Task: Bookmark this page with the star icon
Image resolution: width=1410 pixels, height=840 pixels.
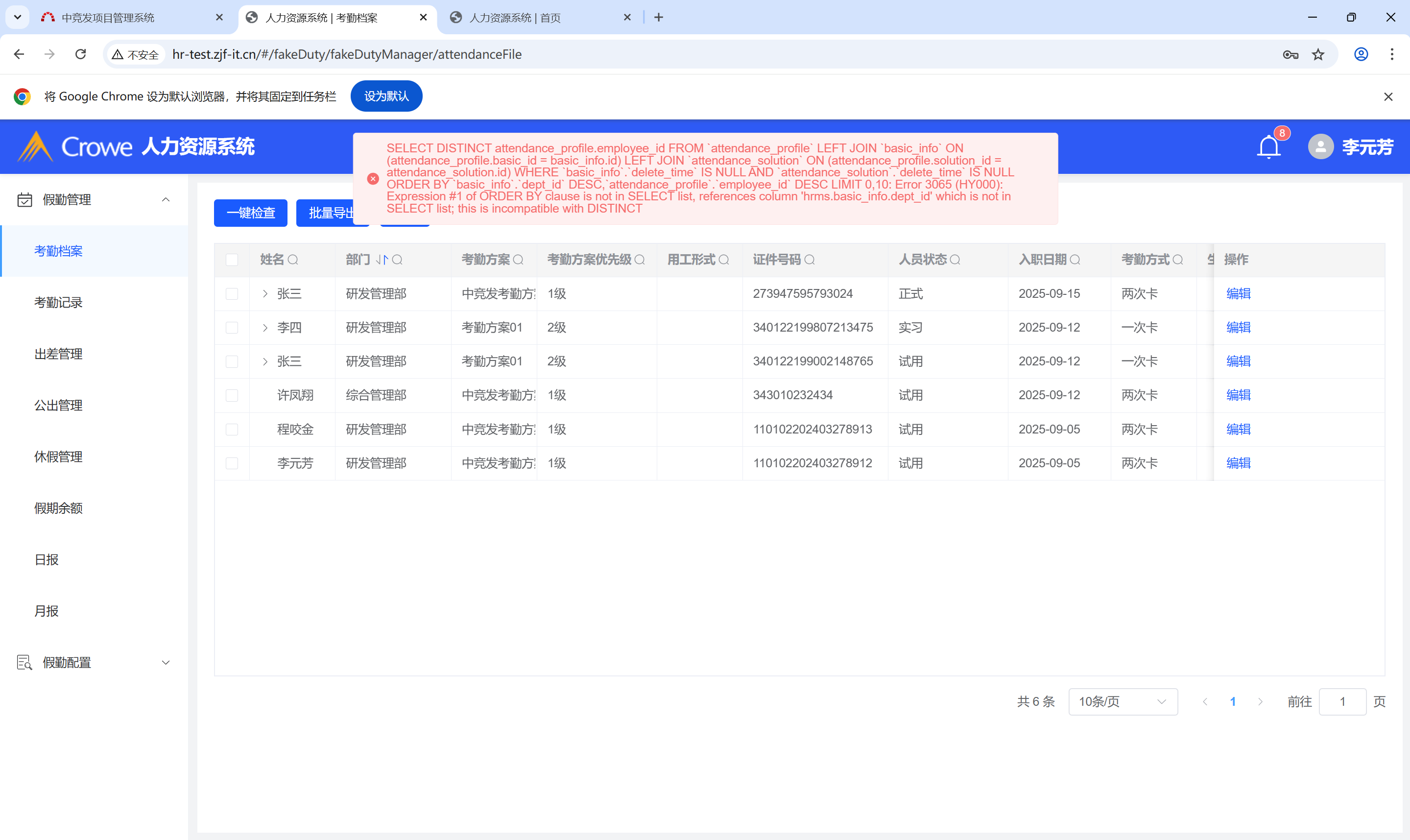Action: point(1318,54)
